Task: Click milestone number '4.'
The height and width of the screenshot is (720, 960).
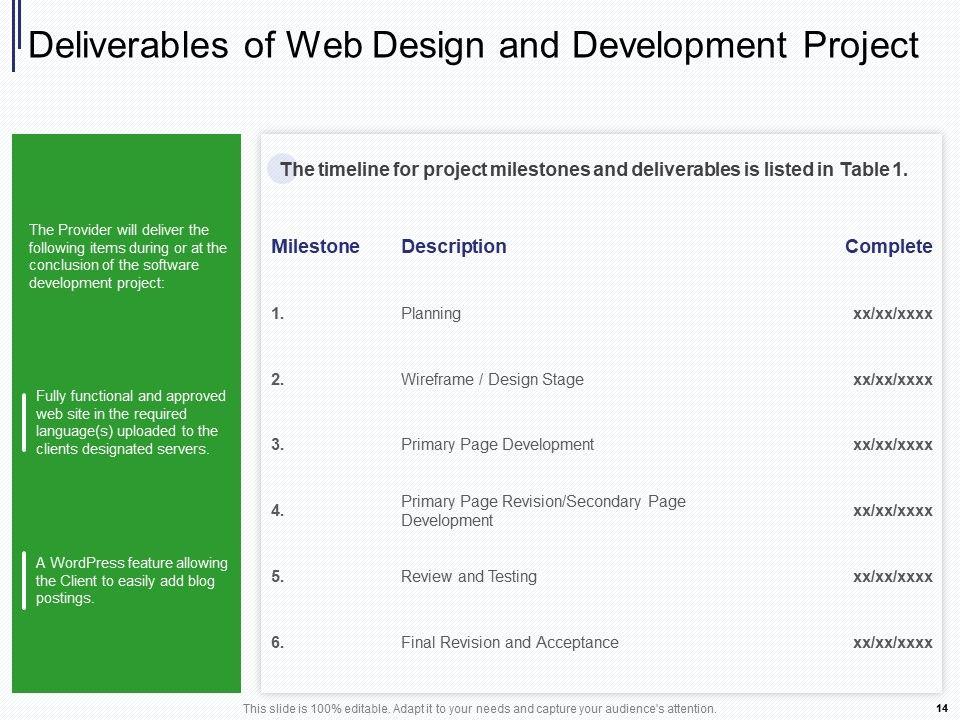Action: click(x=277, y=511)
